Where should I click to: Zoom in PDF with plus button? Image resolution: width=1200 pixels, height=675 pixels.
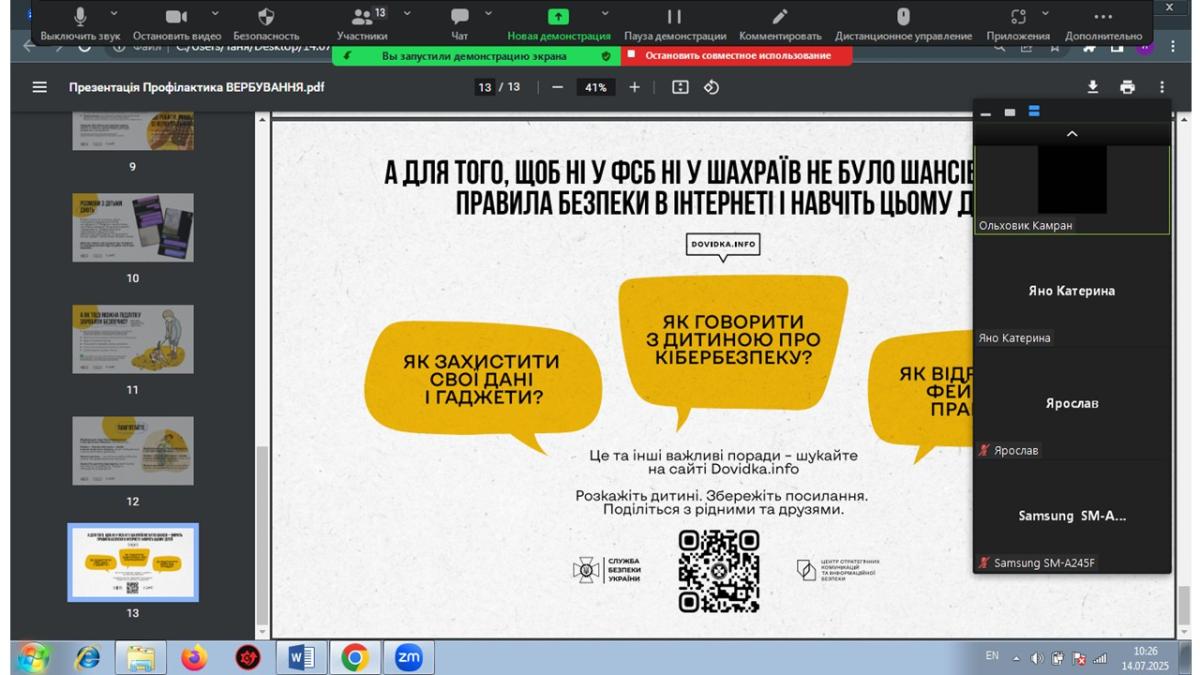[634, 87]
